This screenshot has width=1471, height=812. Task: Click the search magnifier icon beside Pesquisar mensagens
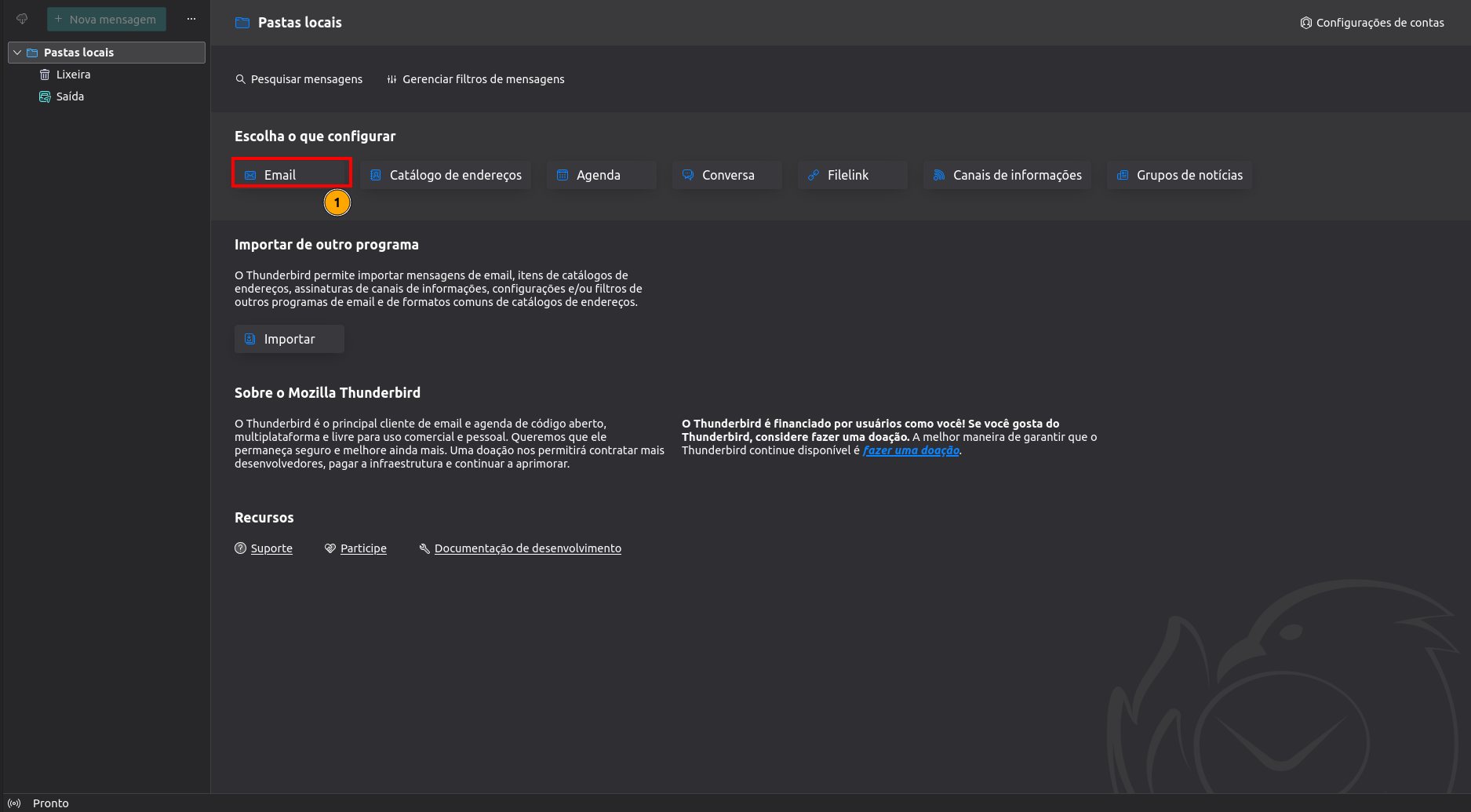point(241,79)
